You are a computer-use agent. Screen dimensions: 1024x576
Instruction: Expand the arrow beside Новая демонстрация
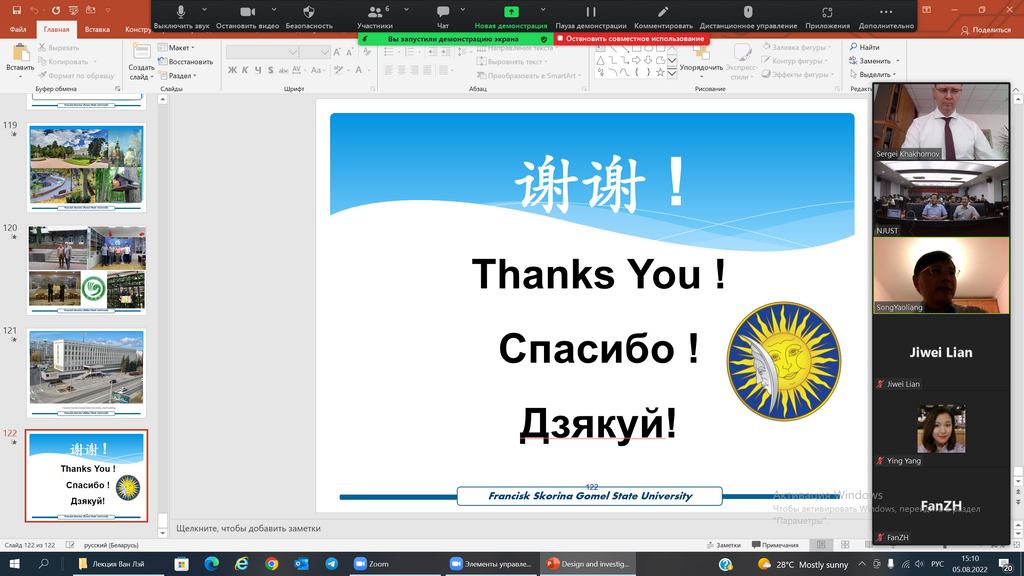click(543, 10)
